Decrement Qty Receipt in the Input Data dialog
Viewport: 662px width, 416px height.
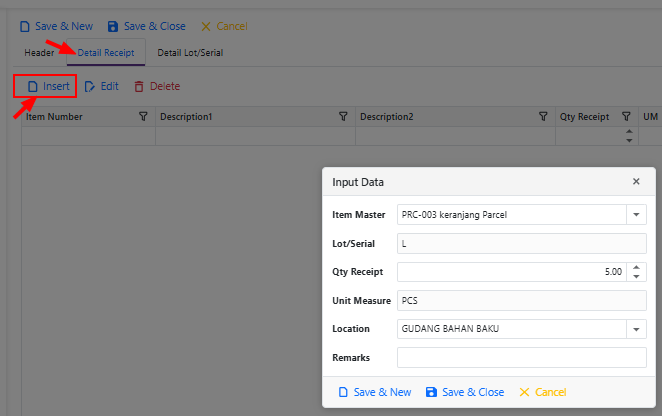point(636,277)
